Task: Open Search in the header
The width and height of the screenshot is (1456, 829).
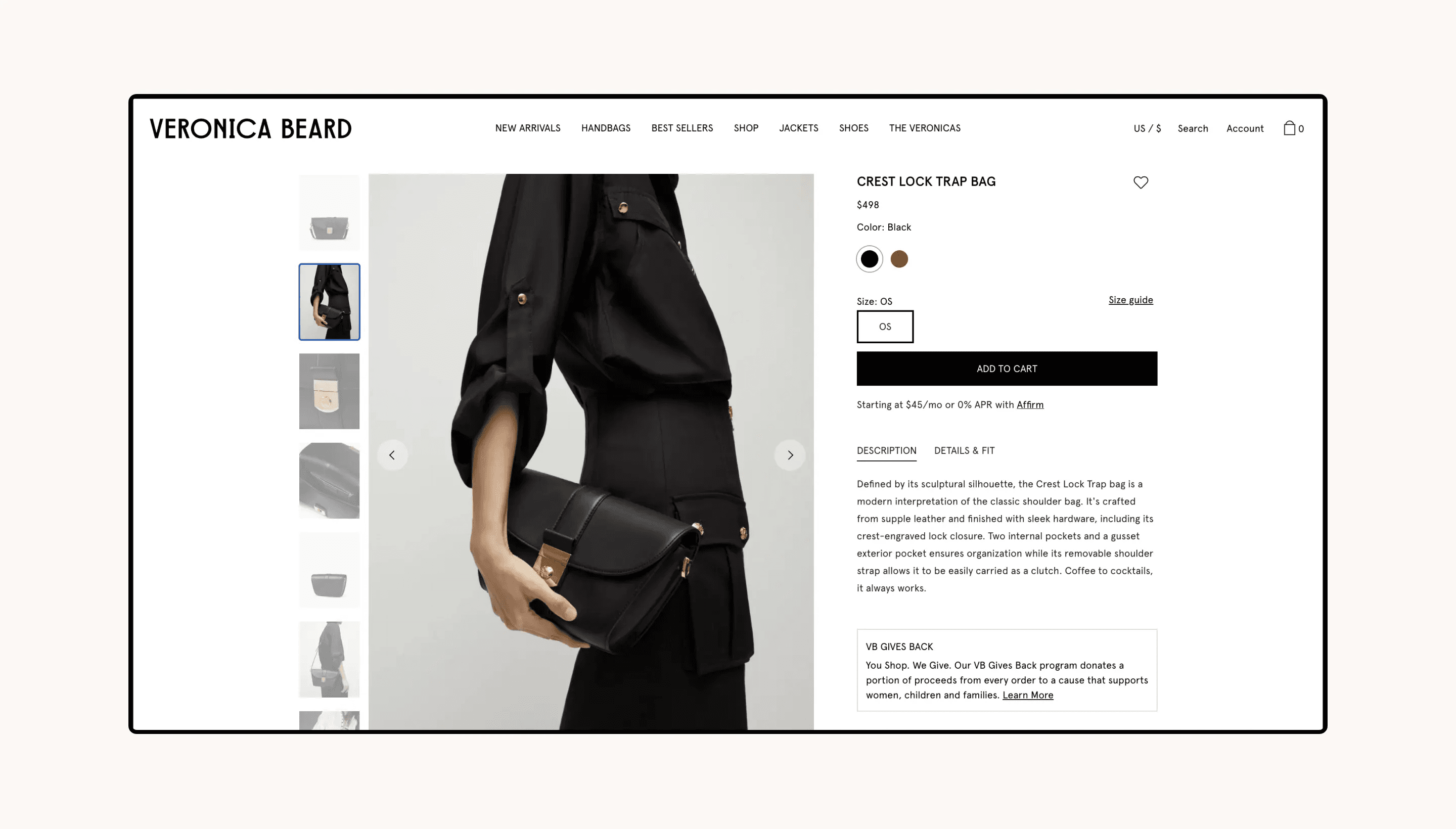Action: [x=1193, y=129]
